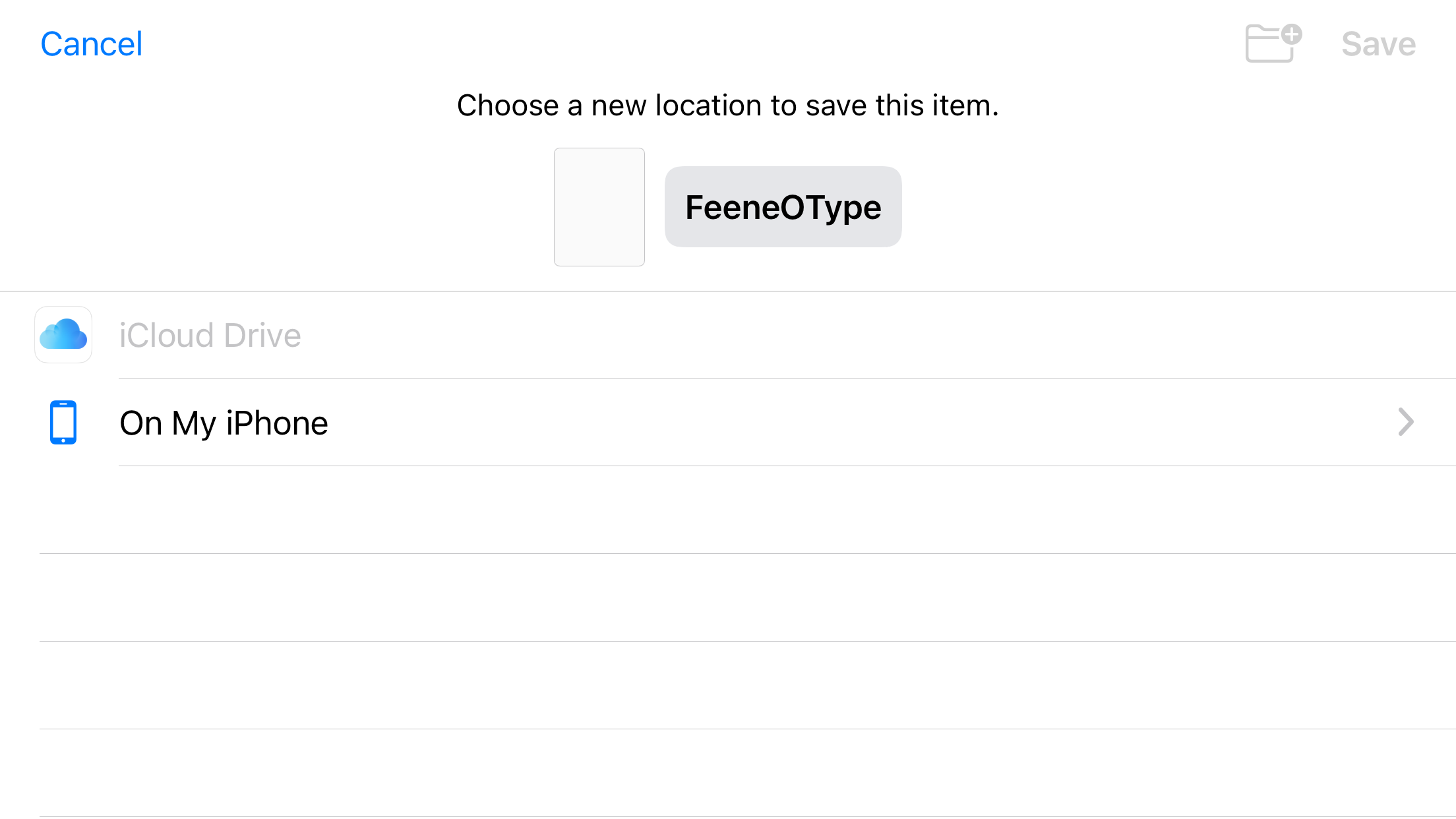Viewport: 1456px width, 819px height.
Task: Click the 'Choose a new location' heading text
Action: (727, 106)
